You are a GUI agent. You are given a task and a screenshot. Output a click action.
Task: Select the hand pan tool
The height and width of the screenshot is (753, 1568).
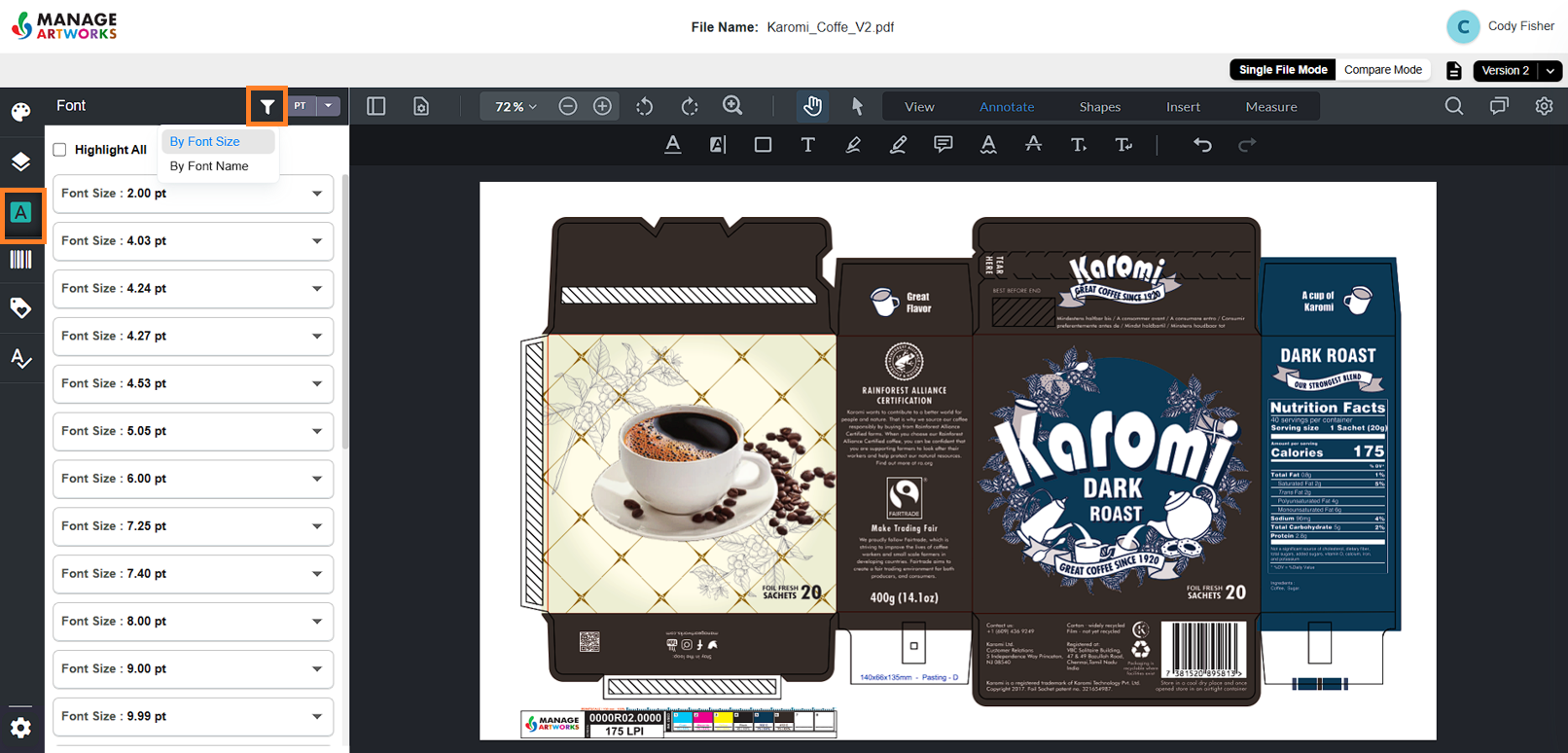(x=812, y=106)
